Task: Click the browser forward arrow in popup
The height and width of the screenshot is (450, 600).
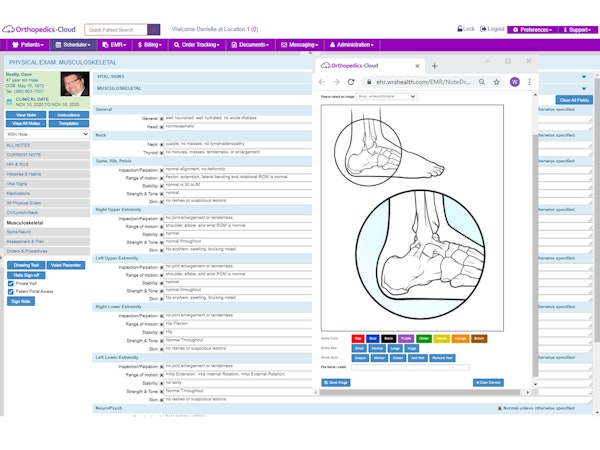Action: [336, 82]
